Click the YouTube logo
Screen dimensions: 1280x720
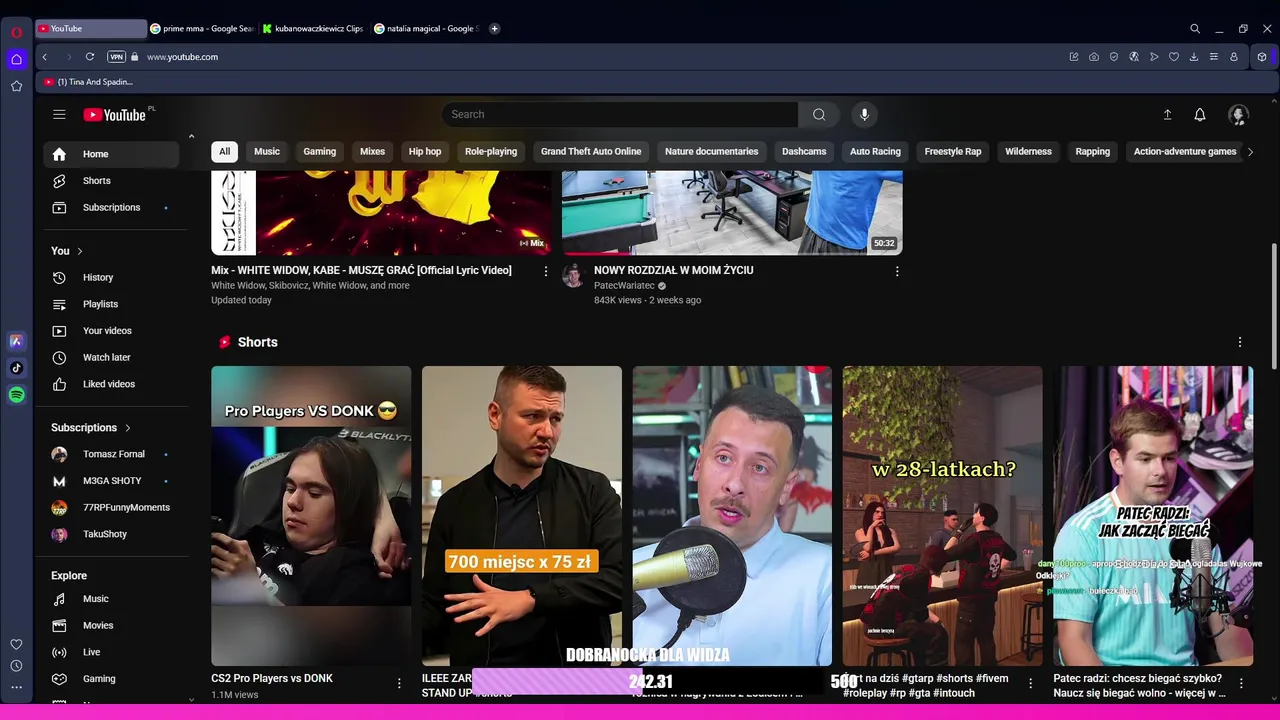point(115,115)
